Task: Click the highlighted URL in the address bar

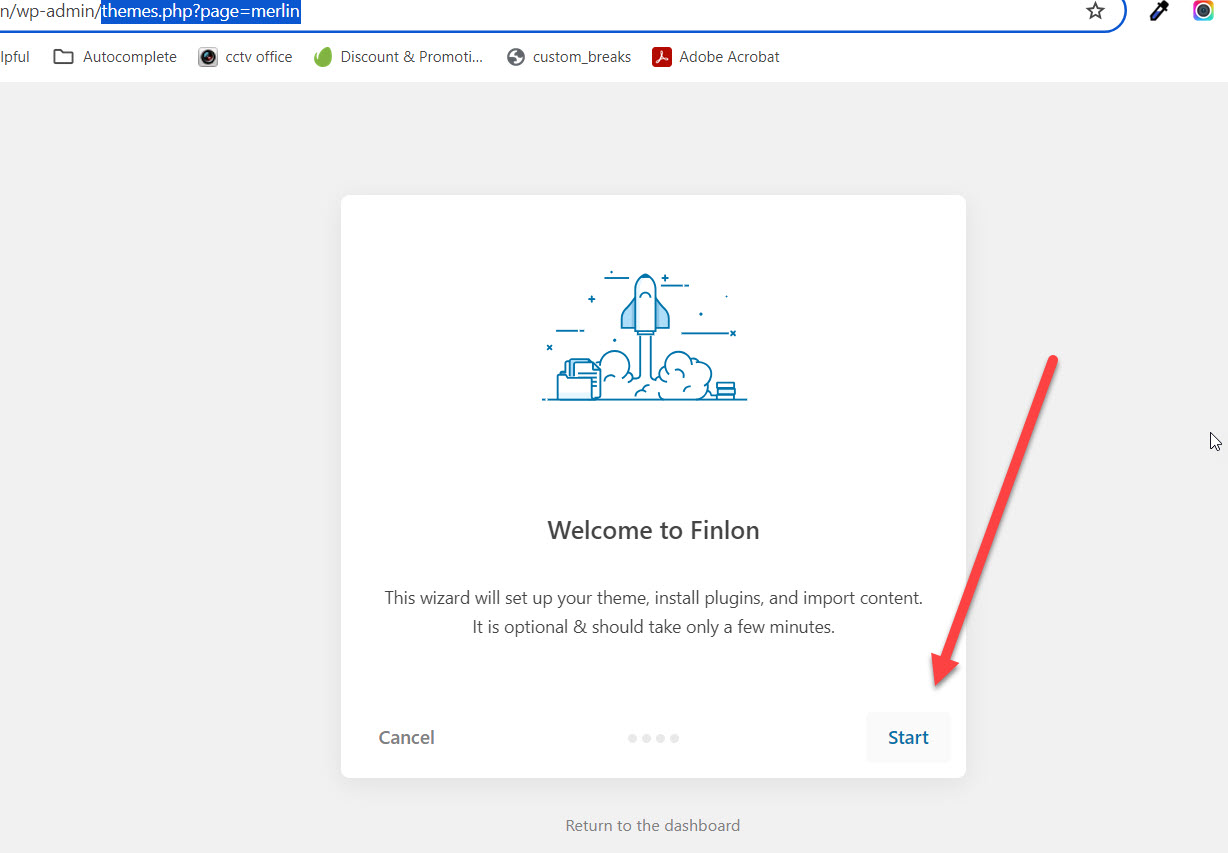Action: [x=200, y=12]
